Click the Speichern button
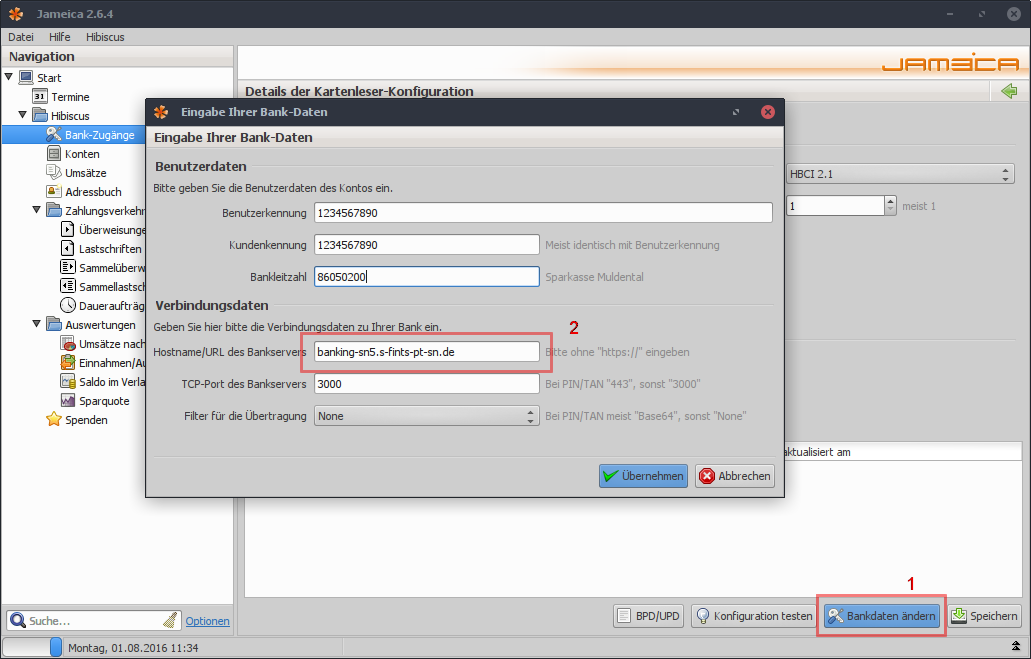This screenshot has width=1031, height=659. pos(984,616)
